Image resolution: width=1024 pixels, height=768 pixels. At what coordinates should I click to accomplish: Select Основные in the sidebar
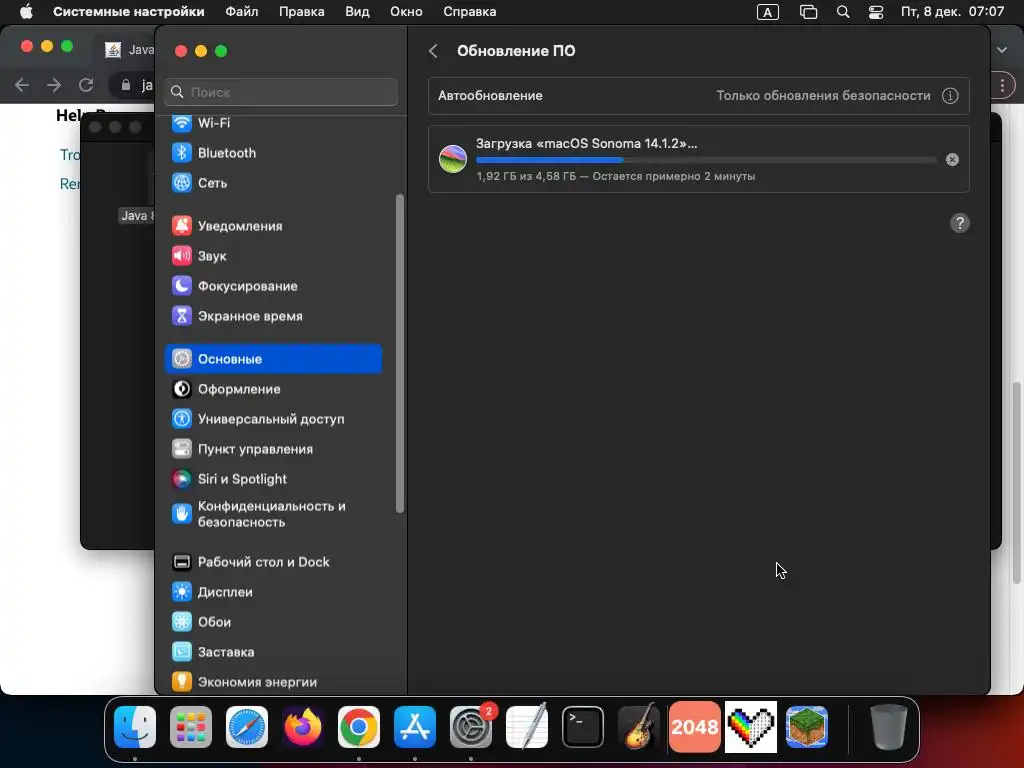273,359
